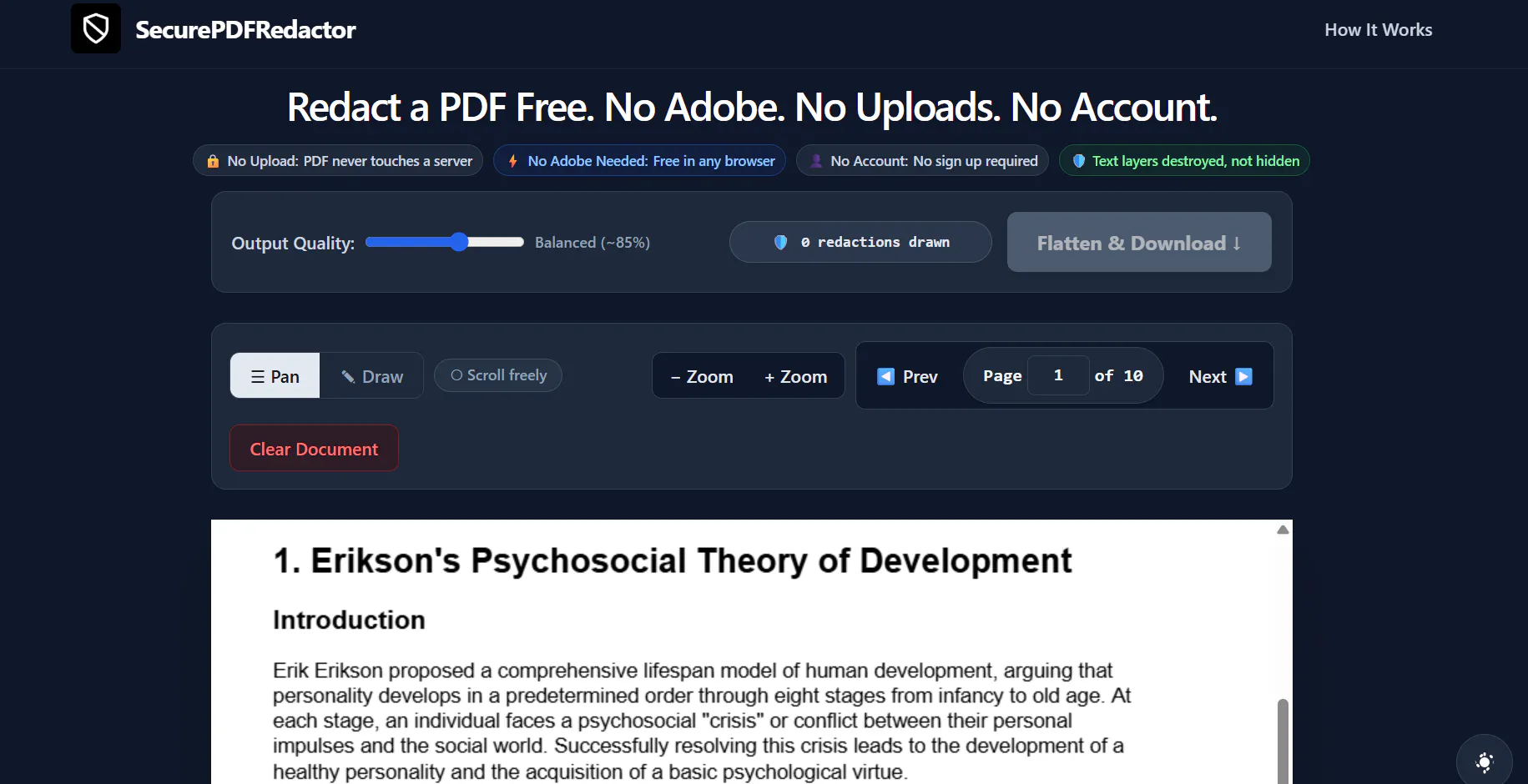Click the PDF viewer scrollbar thumb
The width and height of the screenshot is (1528, 784).
click(1283, 741)
